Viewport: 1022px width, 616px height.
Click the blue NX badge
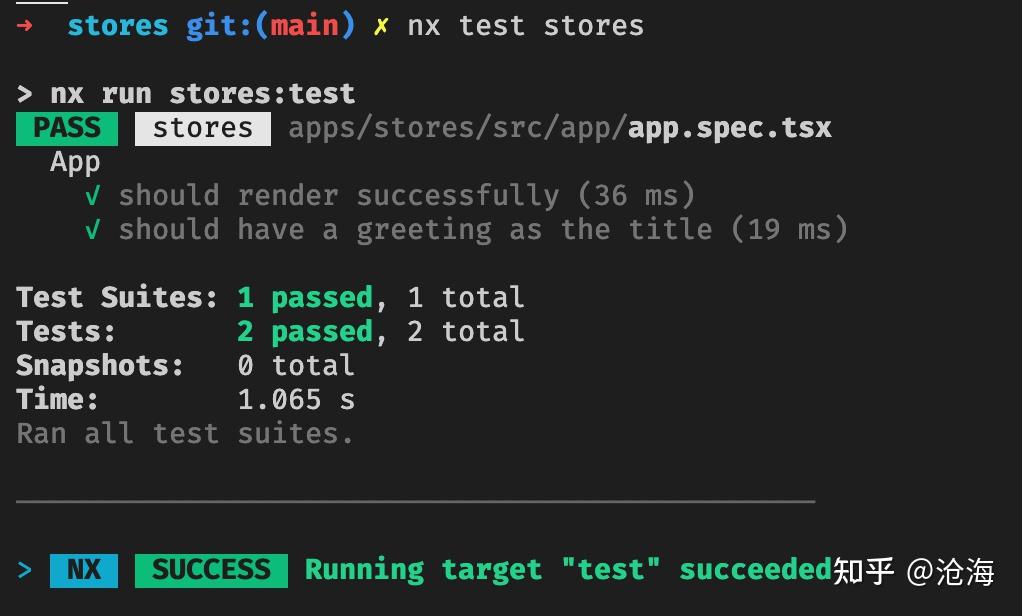click(x=84, y=570)
